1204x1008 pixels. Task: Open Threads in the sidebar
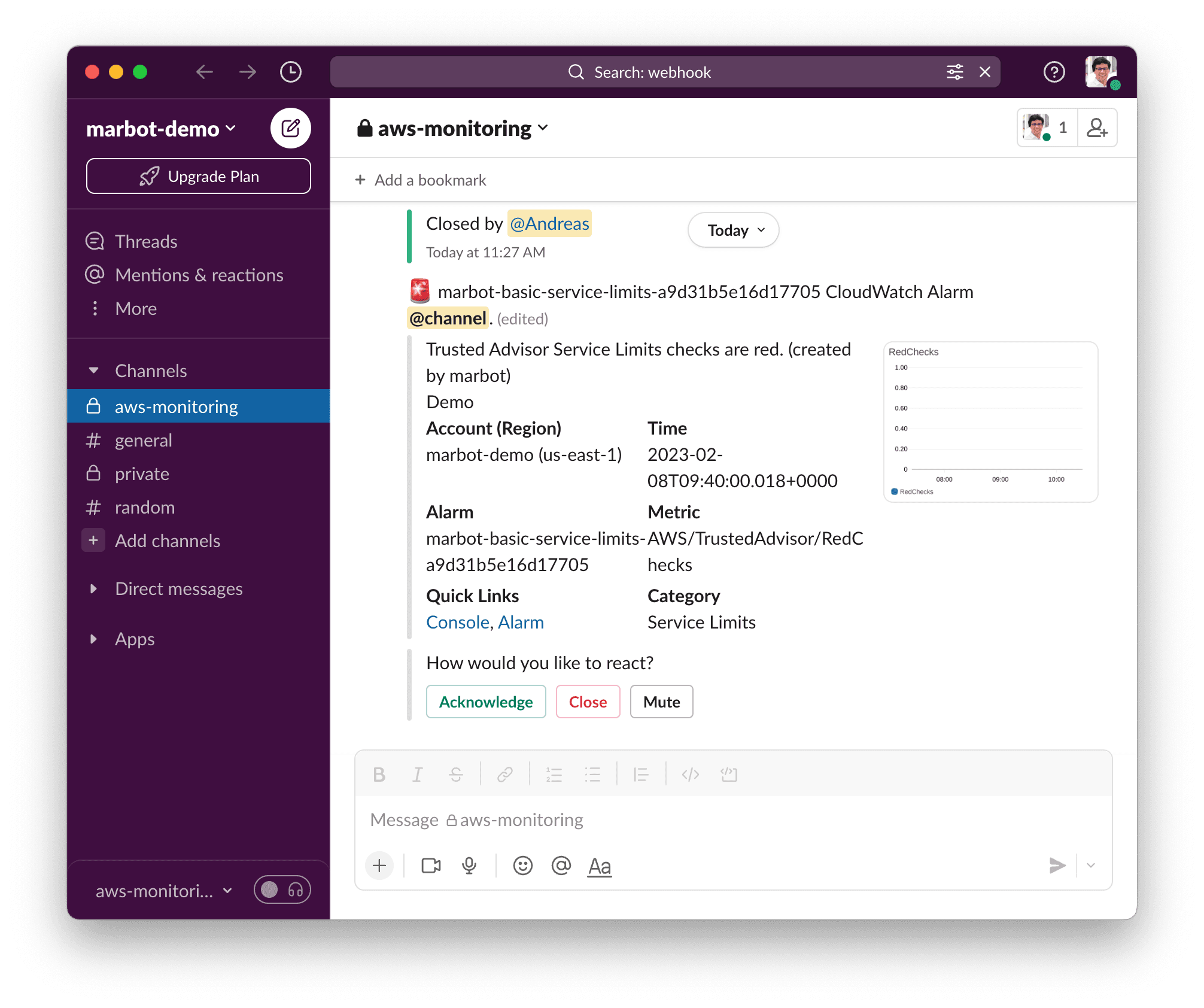(199, 241)
